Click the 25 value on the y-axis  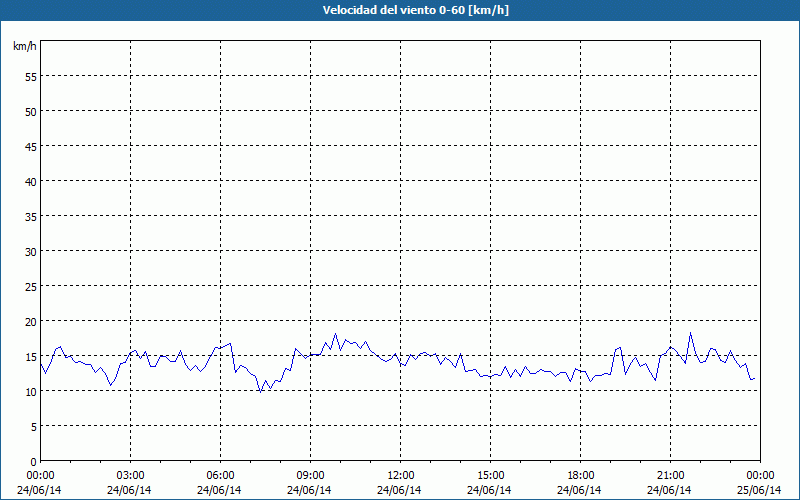click(31, 286)
